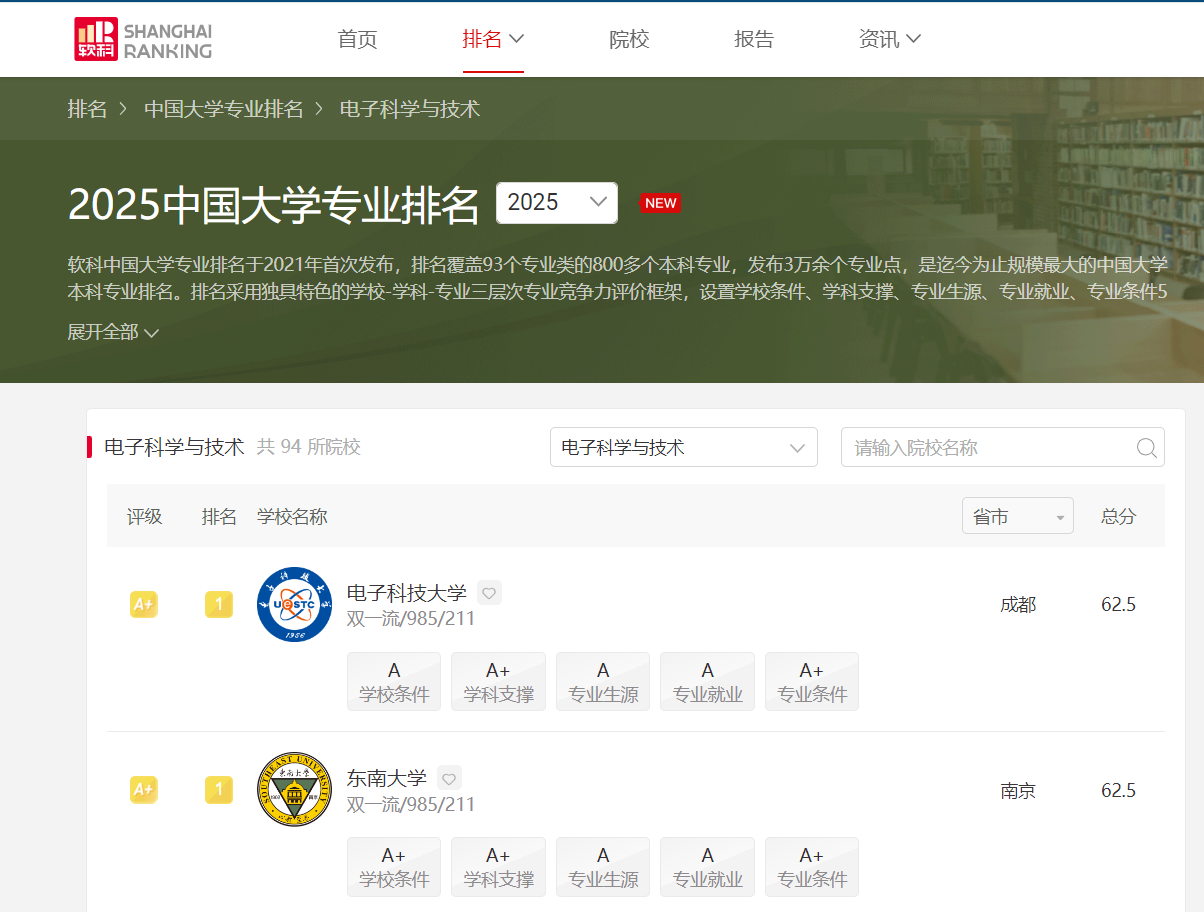Click the 学校名称 column header
This screenshot has height=912, width=1204.
[x=292, y=516]
